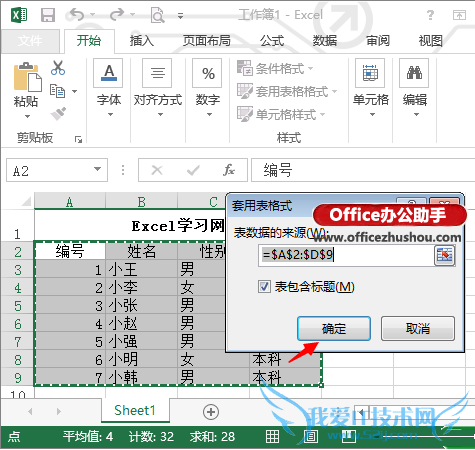Open the 单元格 group

tap(371, 88)
